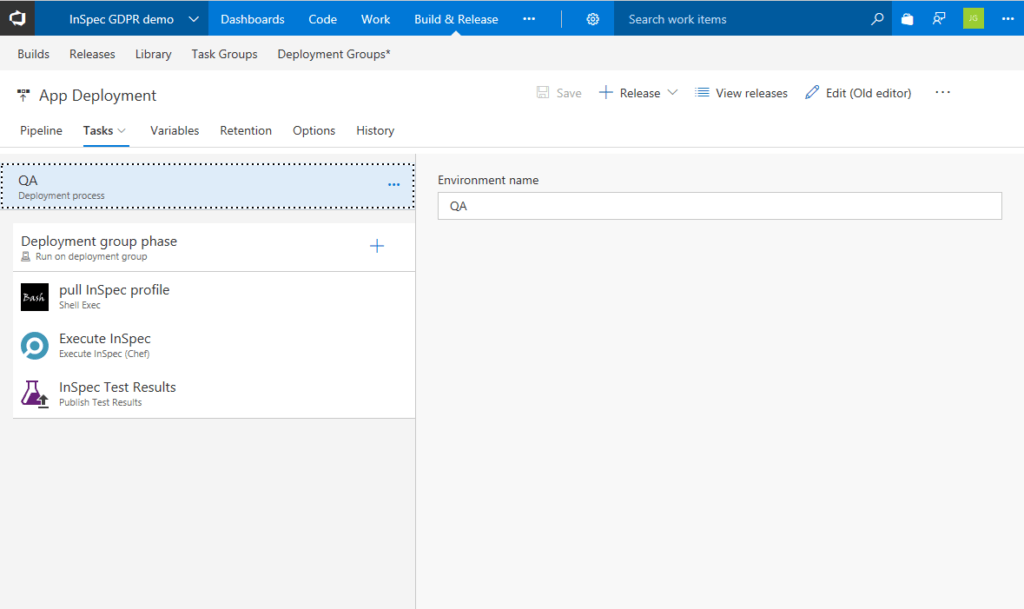Viewport: 1024px width, 609px height.
Task: Click the search magnifier icon
Action: point(877,19)
